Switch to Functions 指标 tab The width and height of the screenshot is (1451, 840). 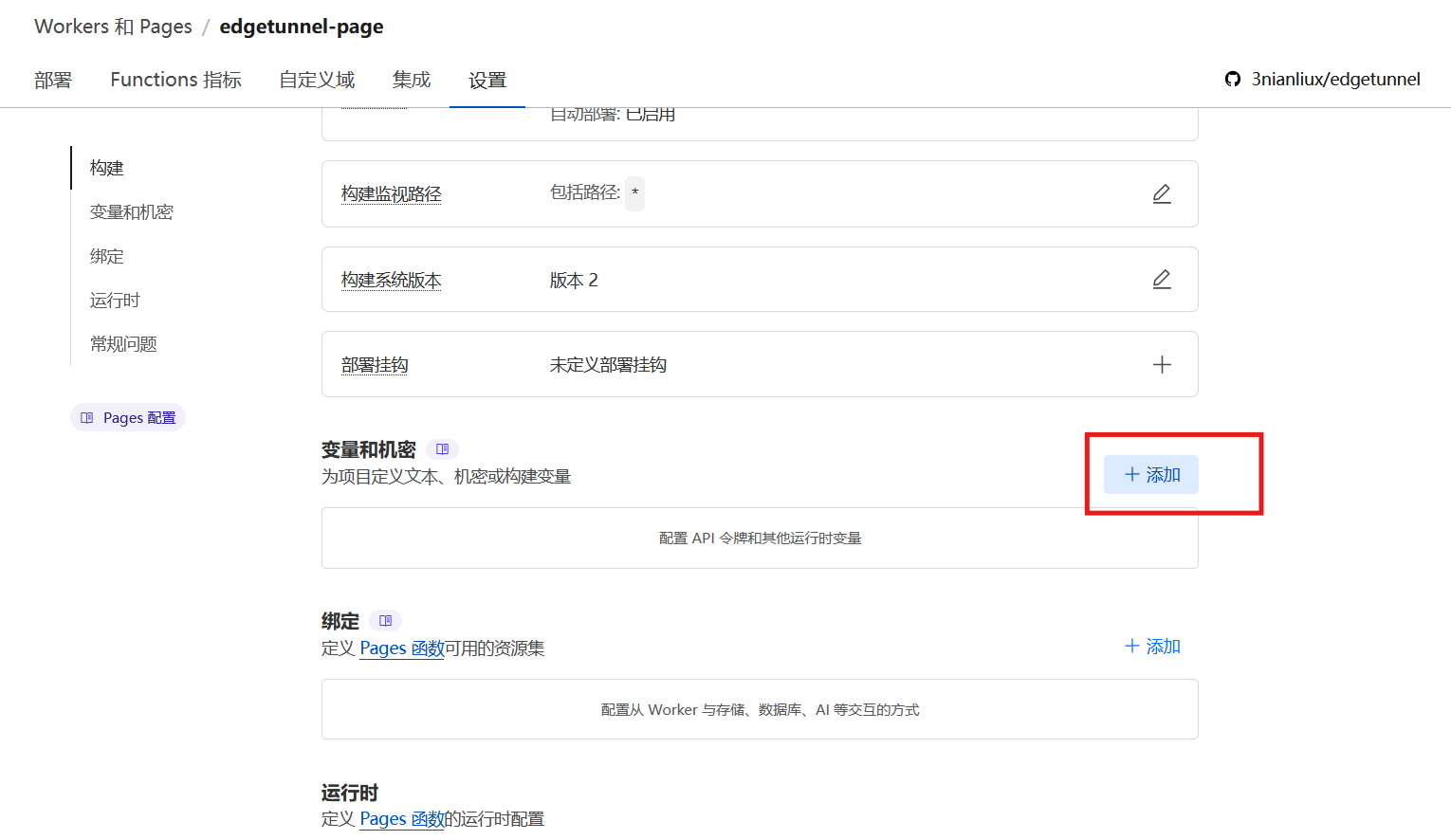(175, 80)
